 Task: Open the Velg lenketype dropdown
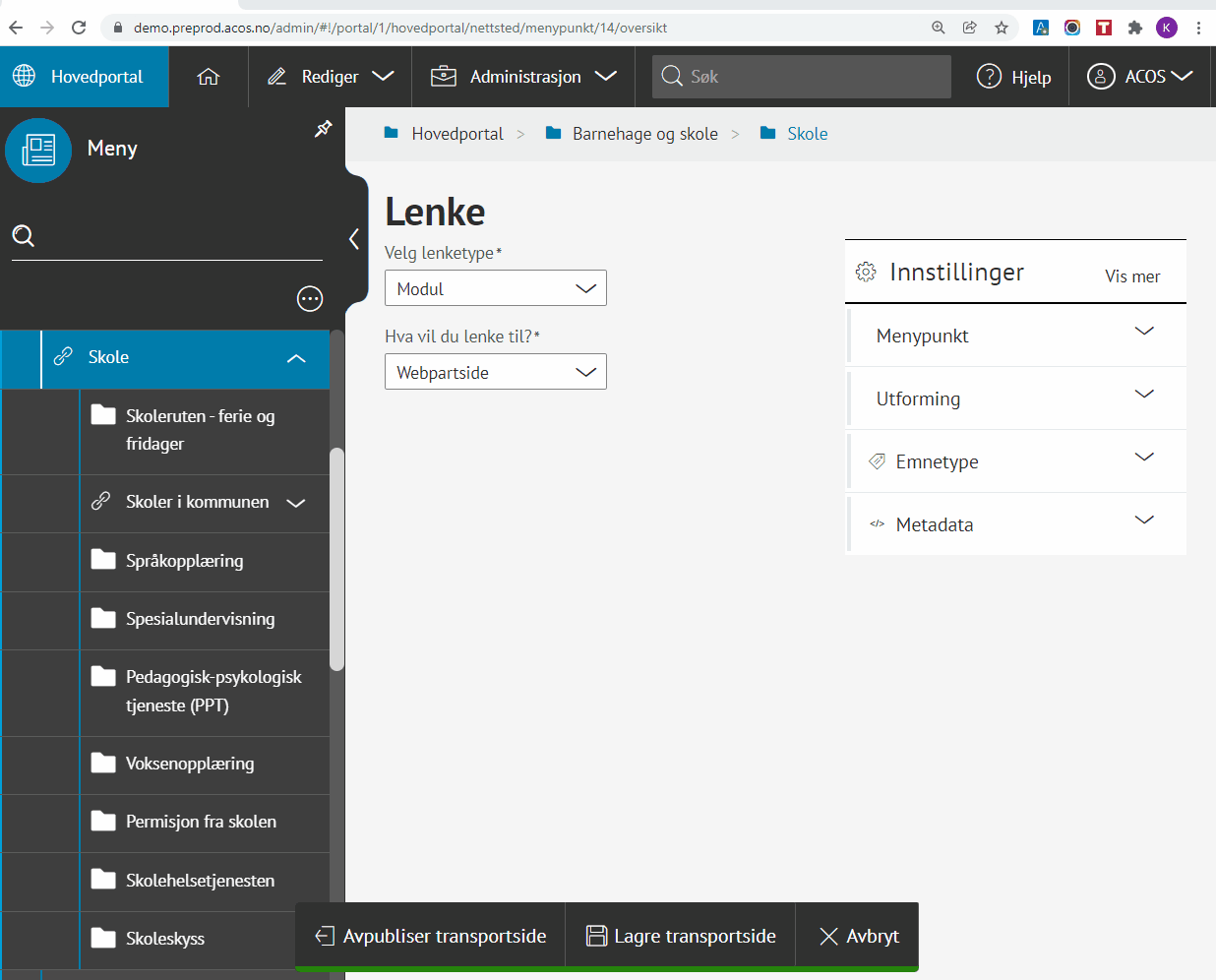(495, 288)
